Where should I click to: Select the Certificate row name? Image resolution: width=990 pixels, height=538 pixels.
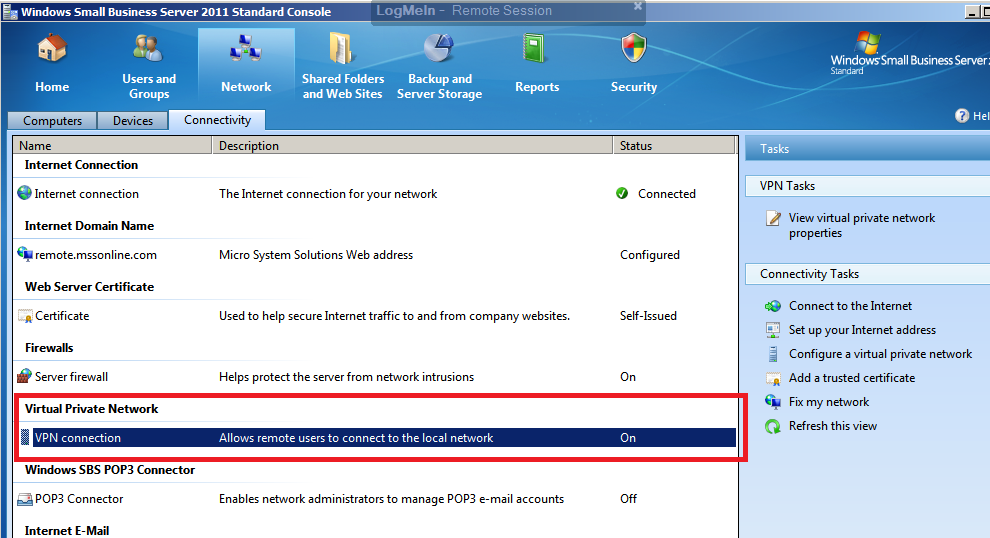(62, 316)
